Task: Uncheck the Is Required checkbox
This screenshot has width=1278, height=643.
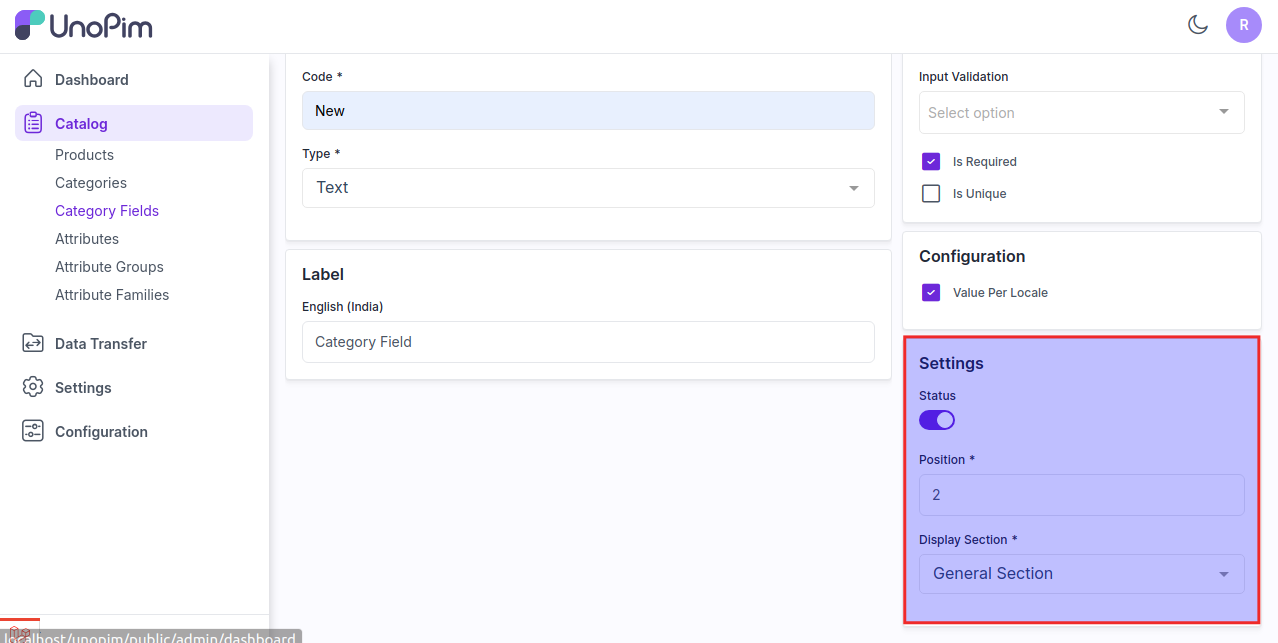Action: [x=931, y=161]
